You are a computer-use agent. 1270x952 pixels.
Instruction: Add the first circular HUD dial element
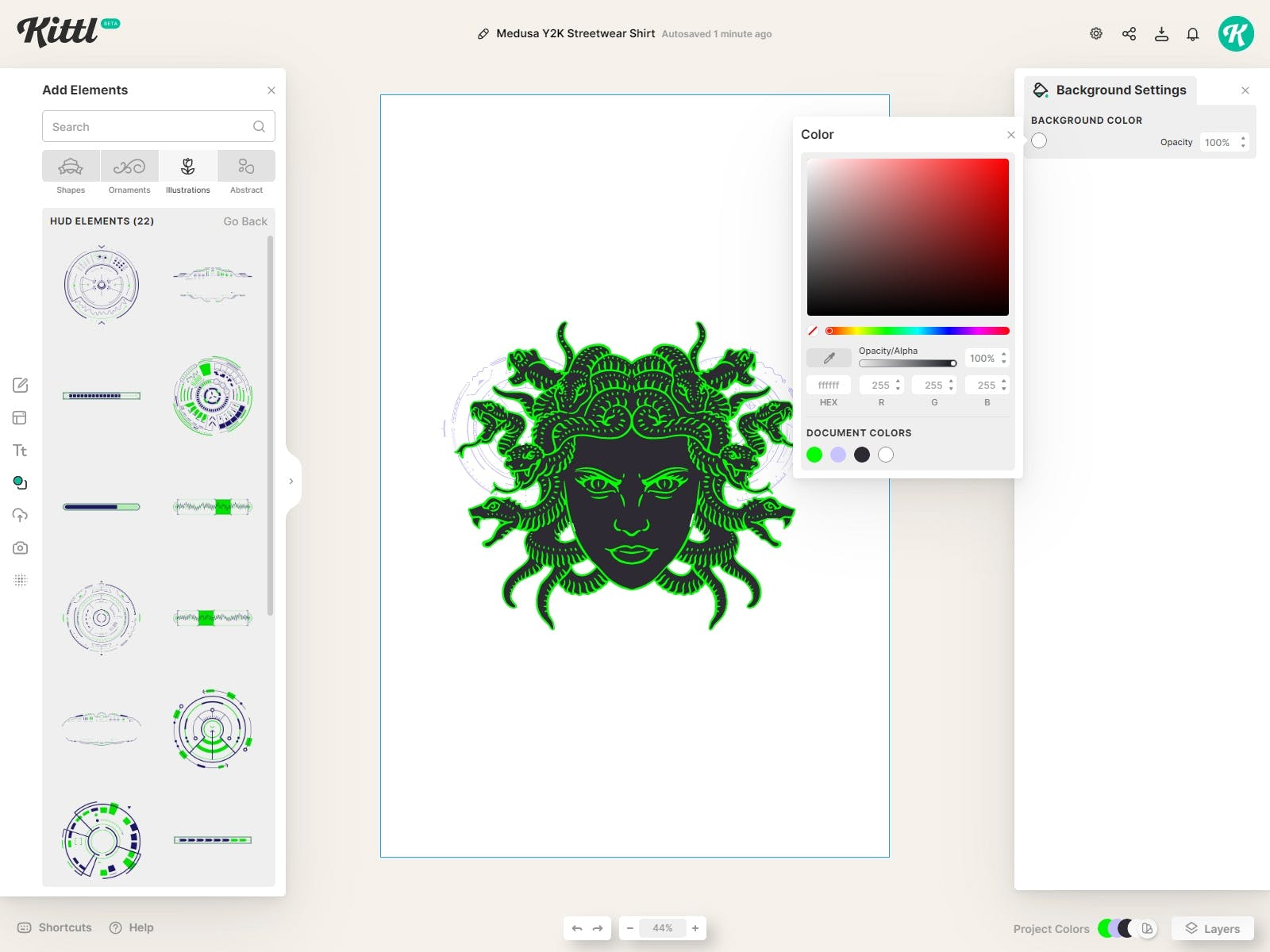[x=102, y=285]
